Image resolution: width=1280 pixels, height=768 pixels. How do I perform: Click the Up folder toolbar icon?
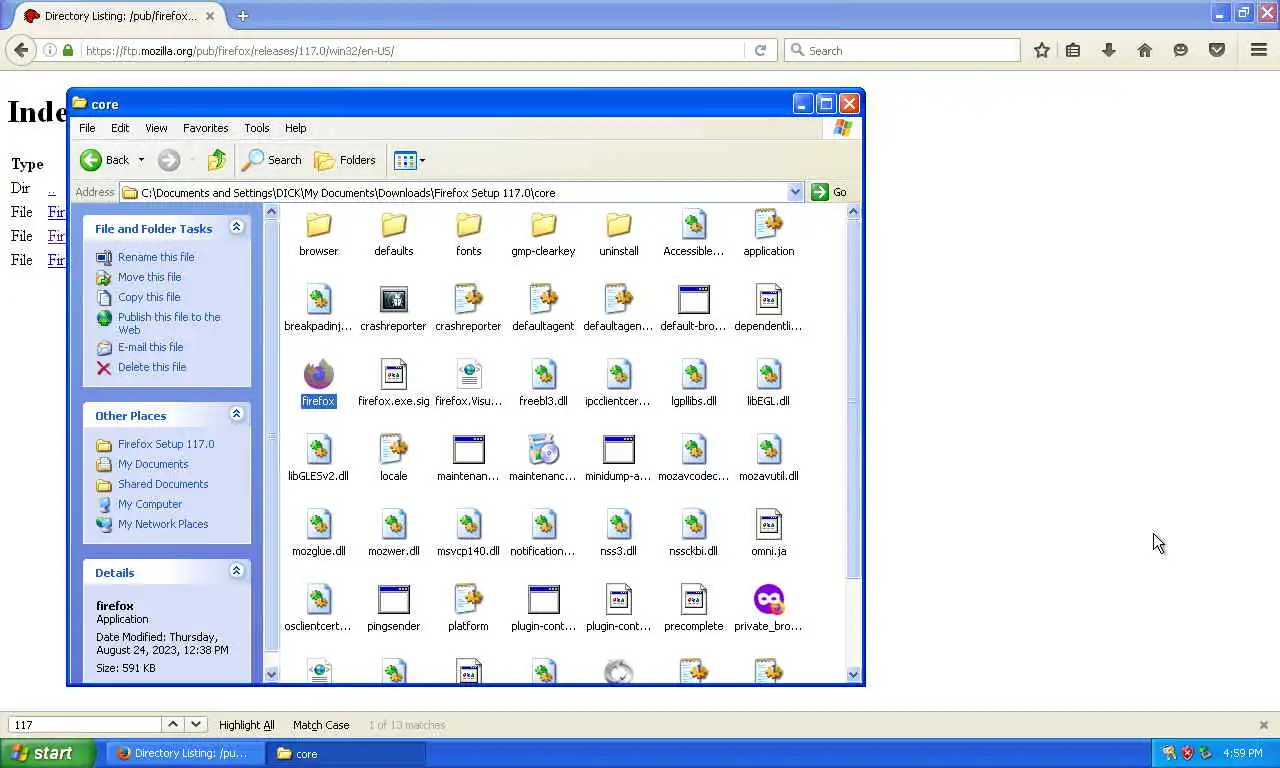pyautogui.click(x=217, y=160)
